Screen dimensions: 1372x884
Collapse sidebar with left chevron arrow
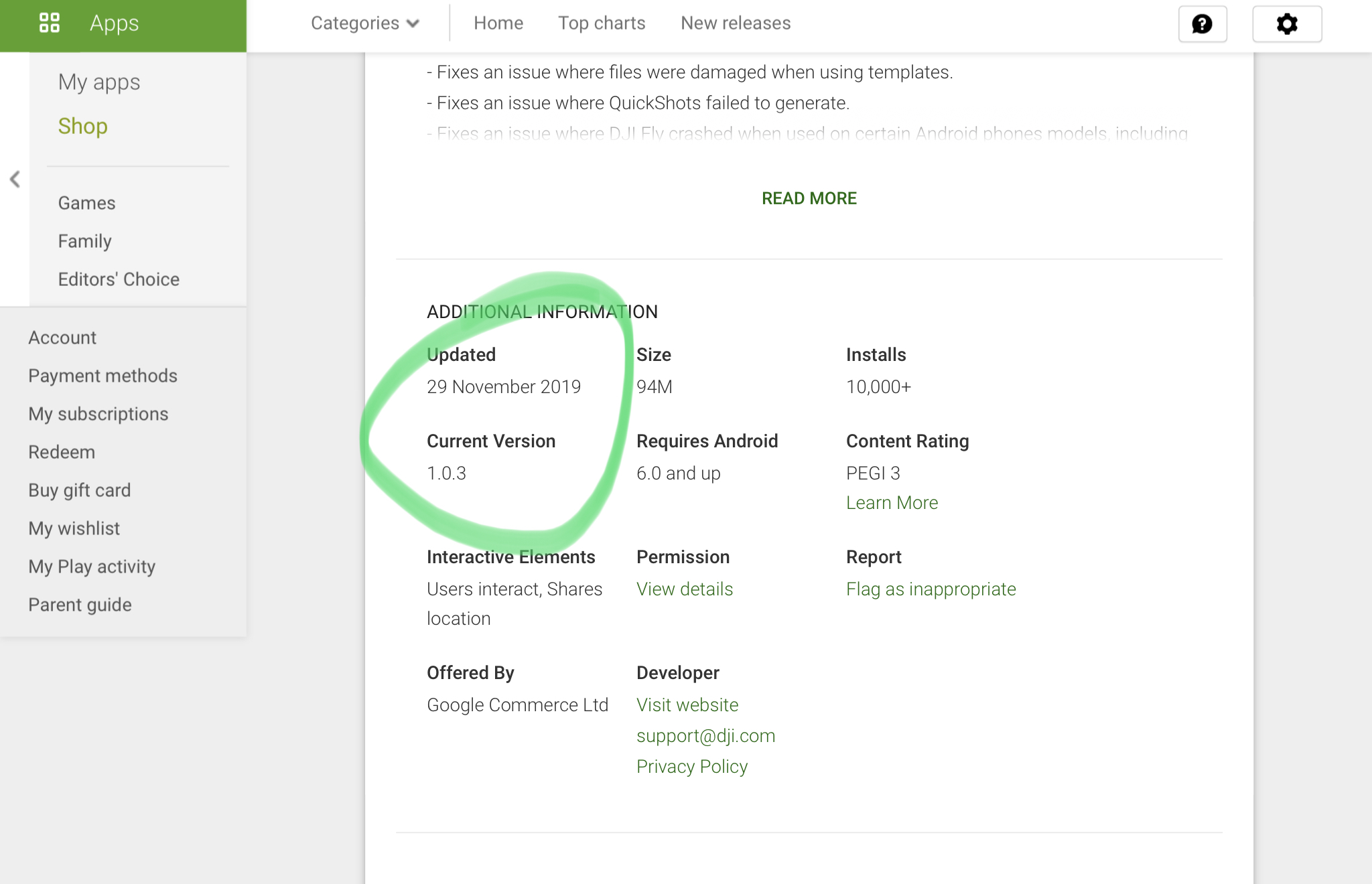(x=15, y=179)
